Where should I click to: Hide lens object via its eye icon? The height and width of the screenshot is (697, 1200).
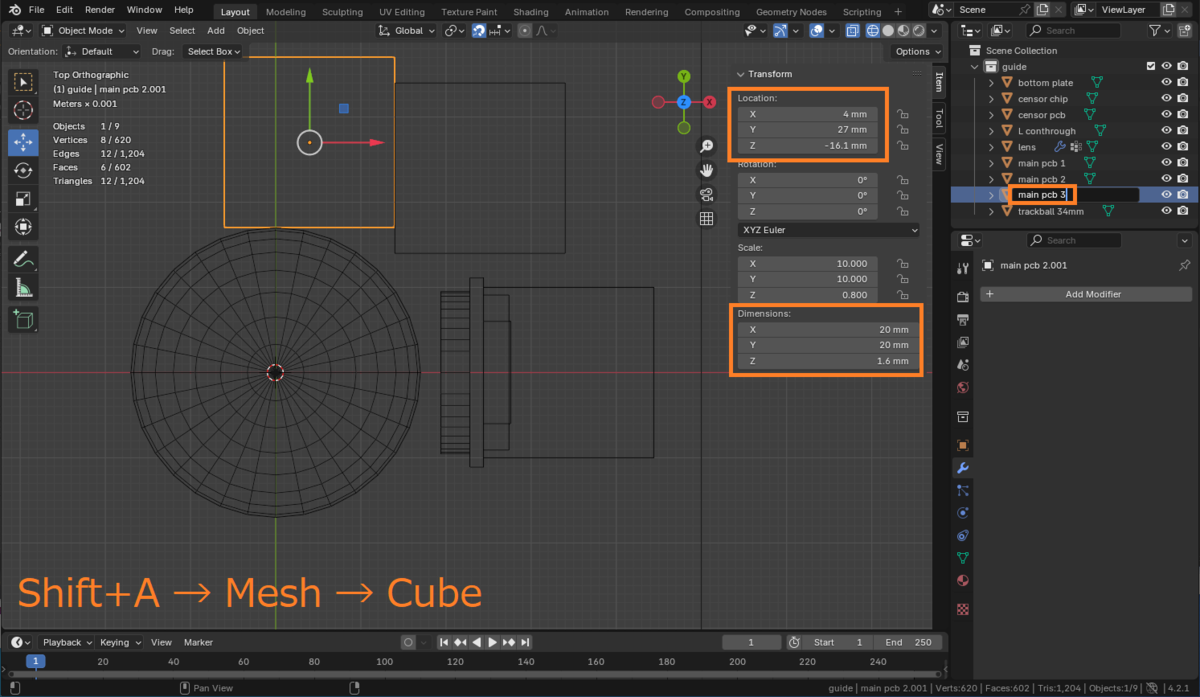point(1166,147)
